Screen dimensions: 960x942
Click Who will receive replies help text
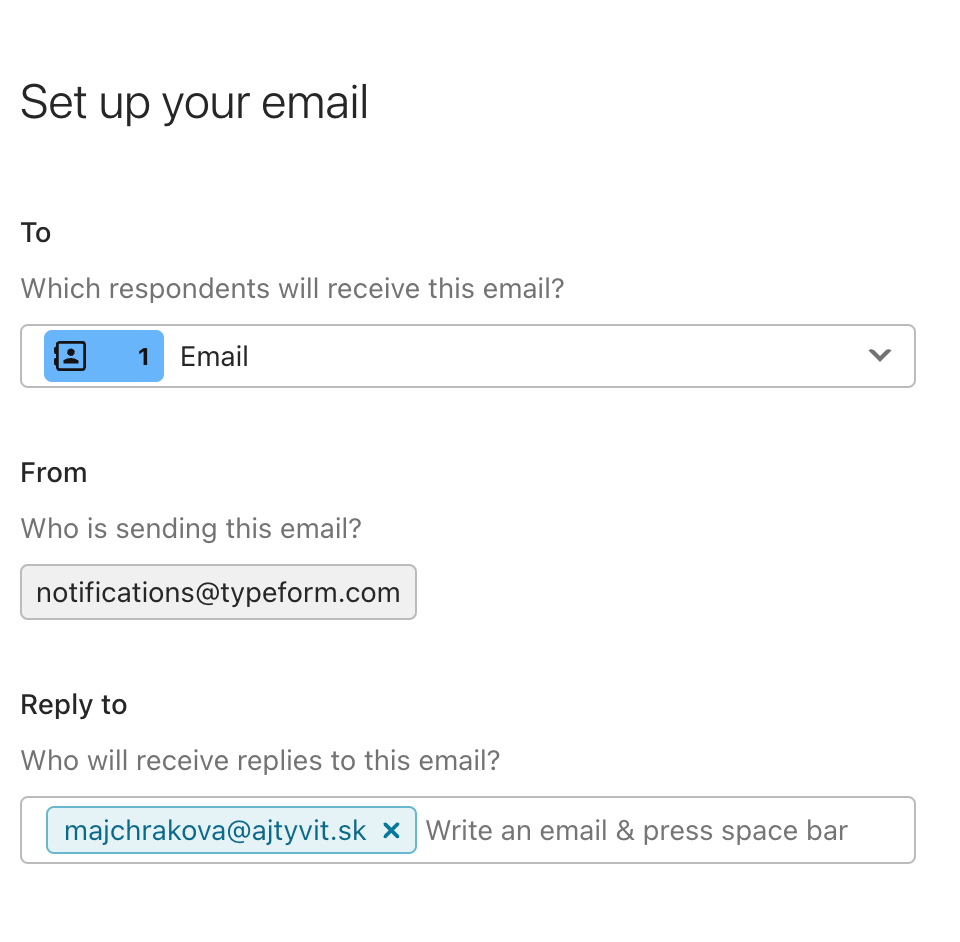pos(260,761)
